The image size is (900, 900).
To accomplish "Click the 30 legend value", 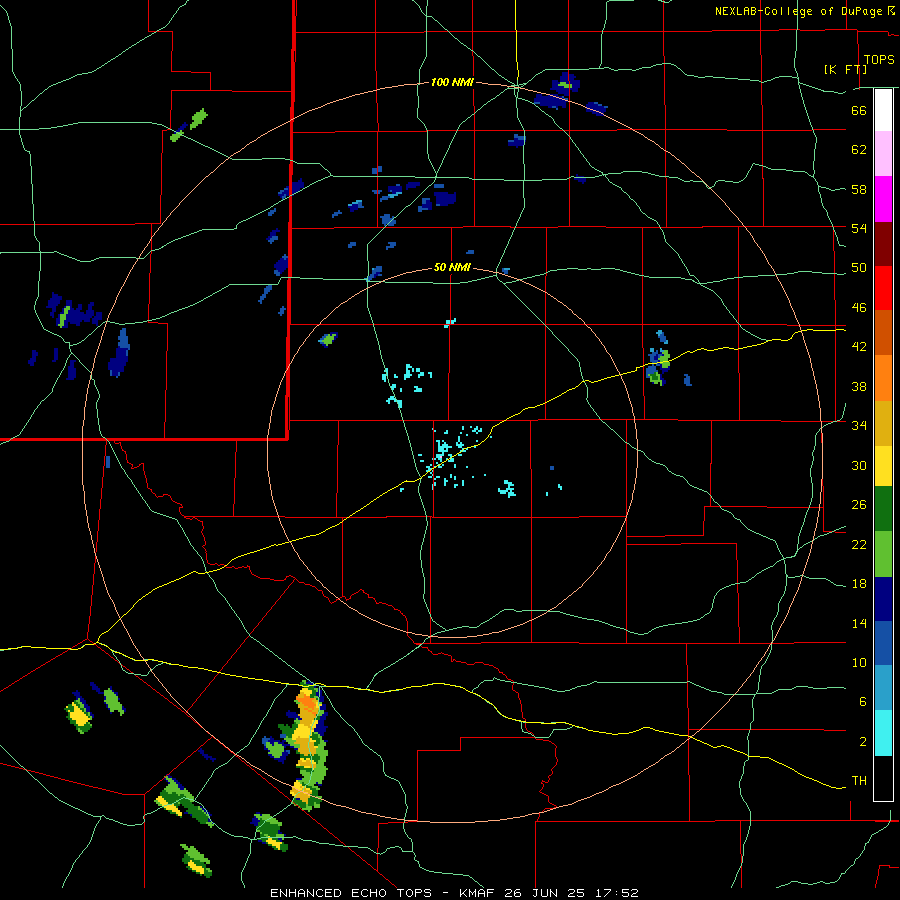I will tap(859, 465).
